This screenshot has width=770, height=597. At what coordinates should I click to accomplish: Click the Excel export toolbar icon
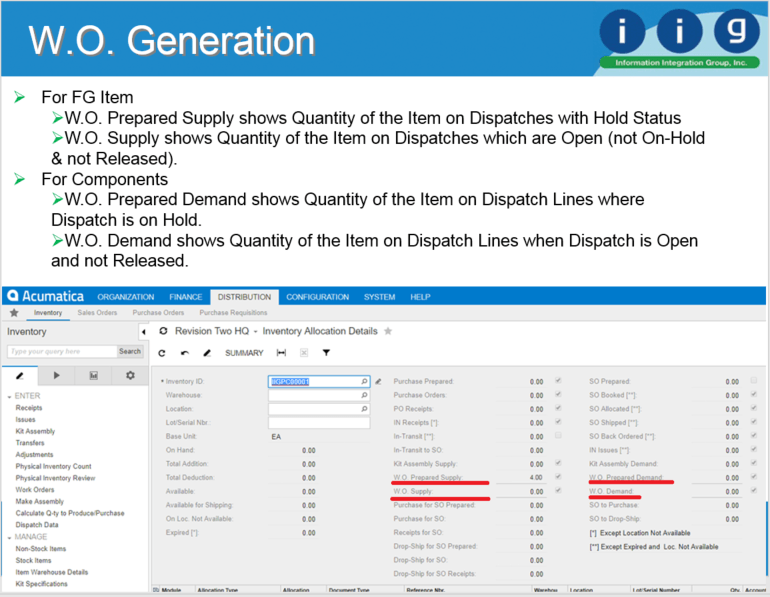tap(304, 353)
